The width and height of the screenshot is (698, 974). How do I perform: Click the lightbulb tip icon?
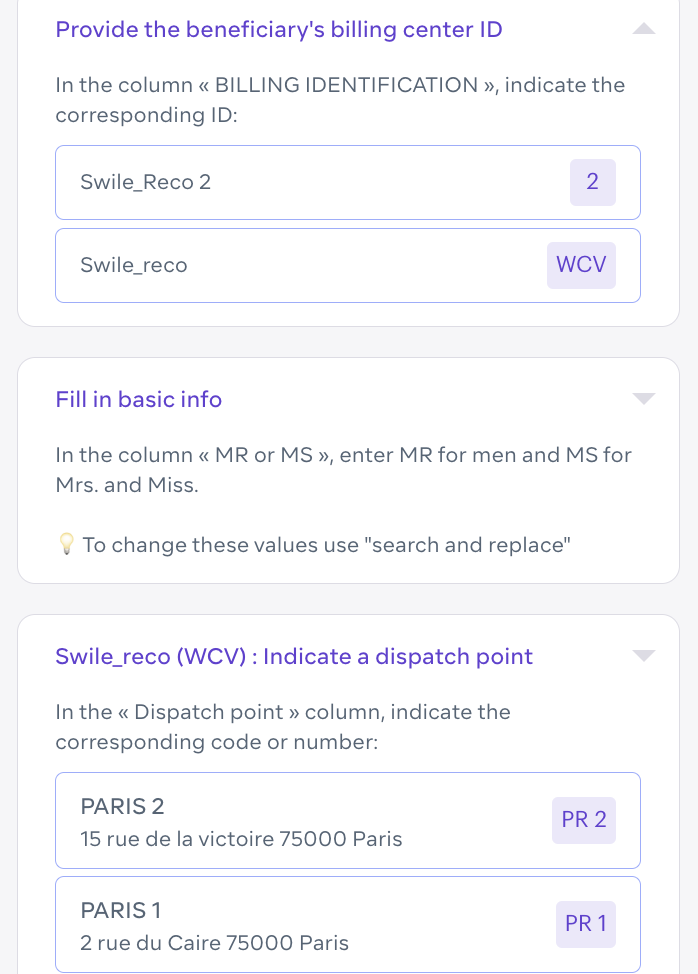[x=66, y=544]
